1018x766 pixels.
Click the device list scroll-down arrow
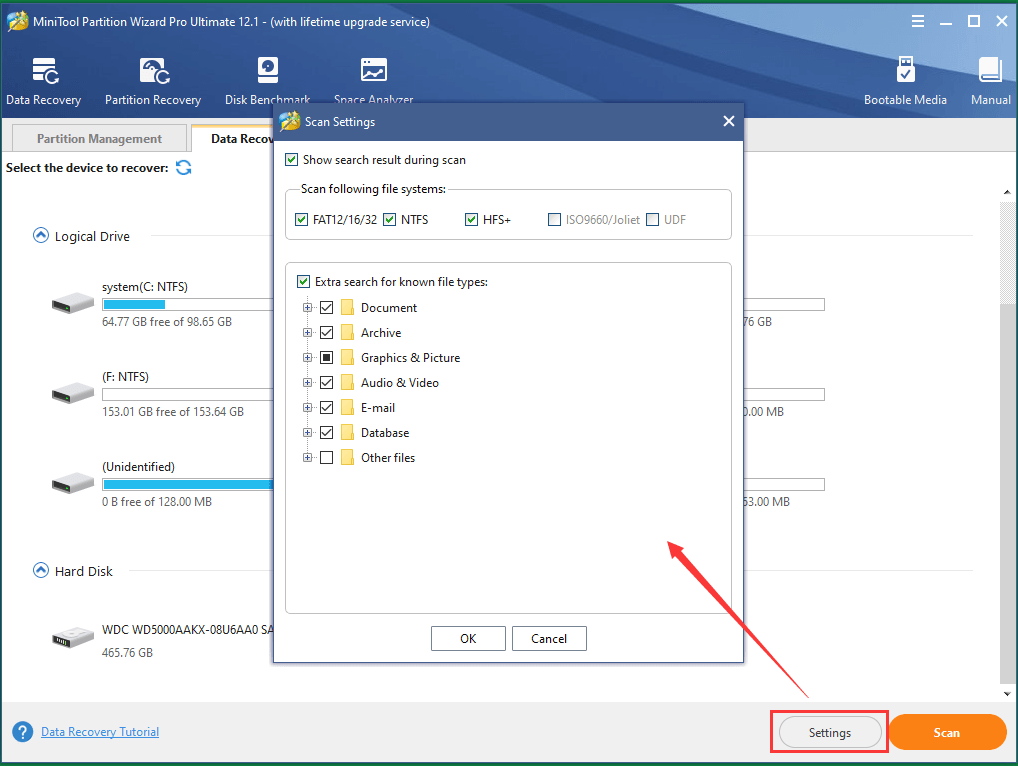[1007, 693]
